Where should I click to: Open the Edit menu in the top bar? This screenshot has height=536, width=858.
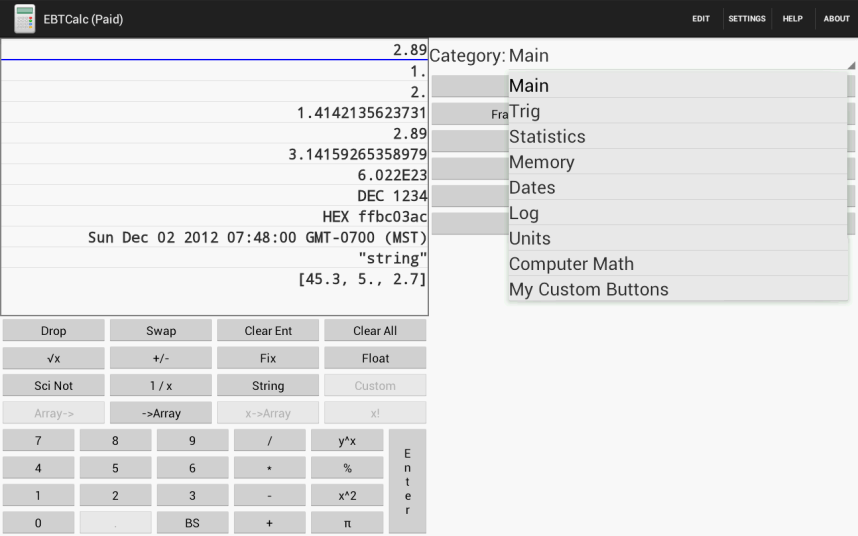click(701, 19)
